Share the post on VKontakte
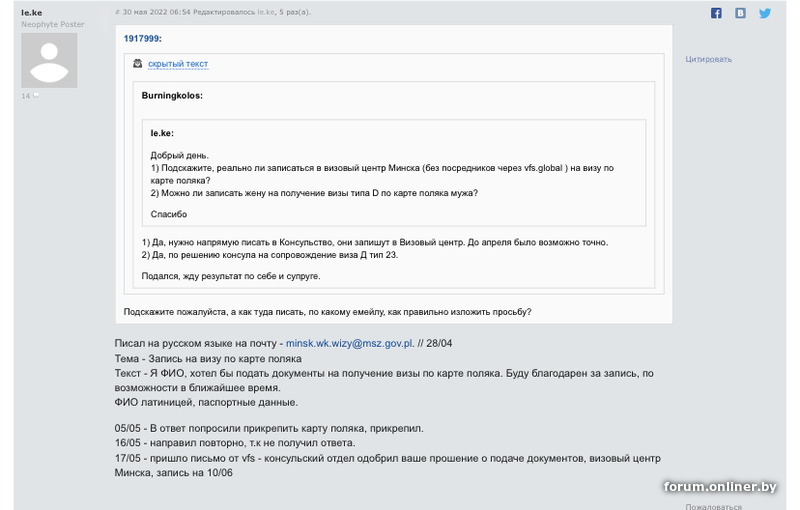Screen dimensions: 800x510 [x=740, y=13]
